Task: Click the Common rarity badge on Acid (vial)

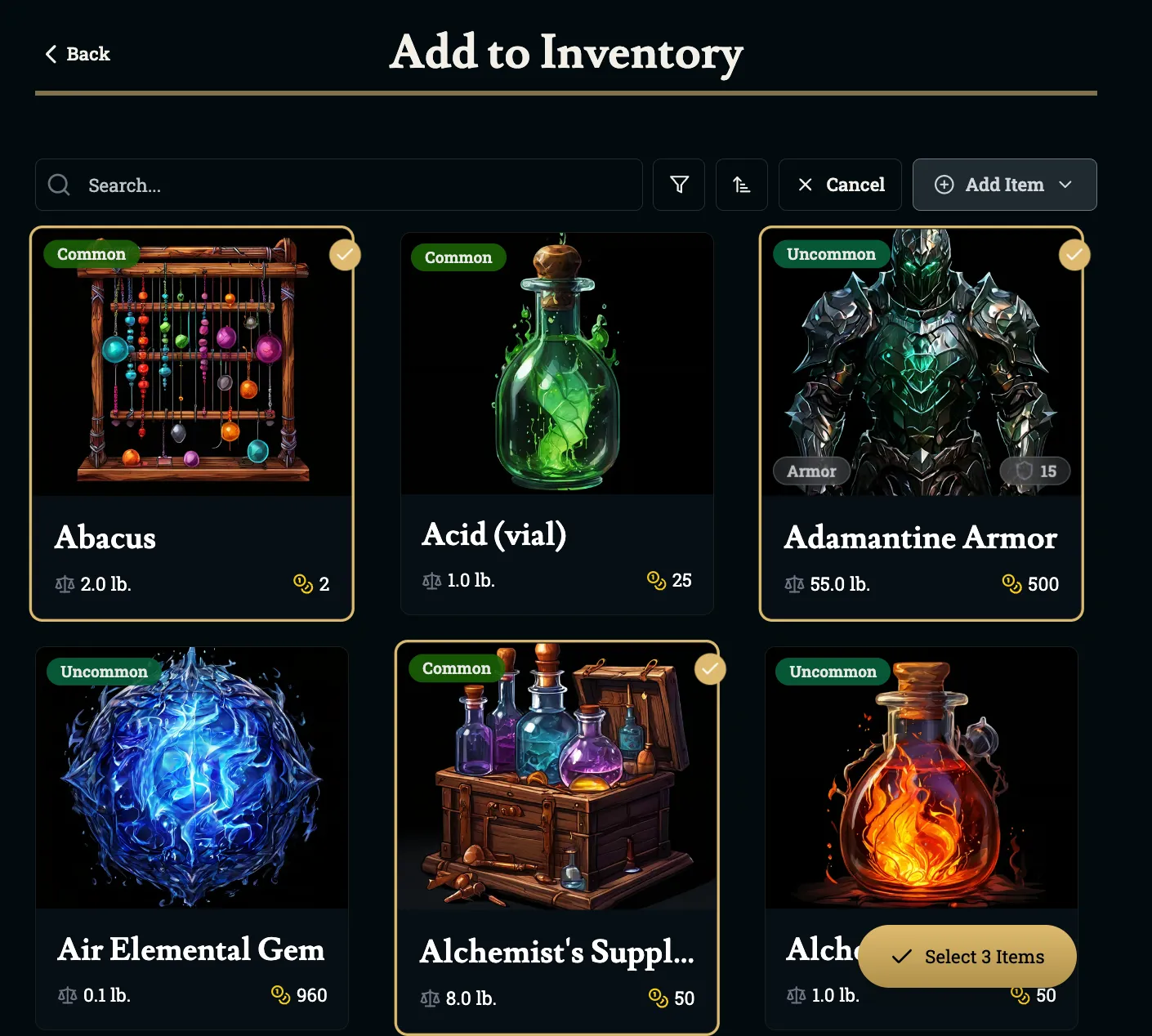Action: 458,257
